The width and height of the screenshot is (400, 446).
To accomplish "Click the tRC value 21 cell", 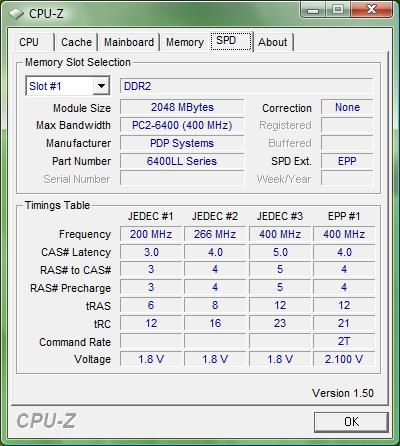I will tap(344, 323).
